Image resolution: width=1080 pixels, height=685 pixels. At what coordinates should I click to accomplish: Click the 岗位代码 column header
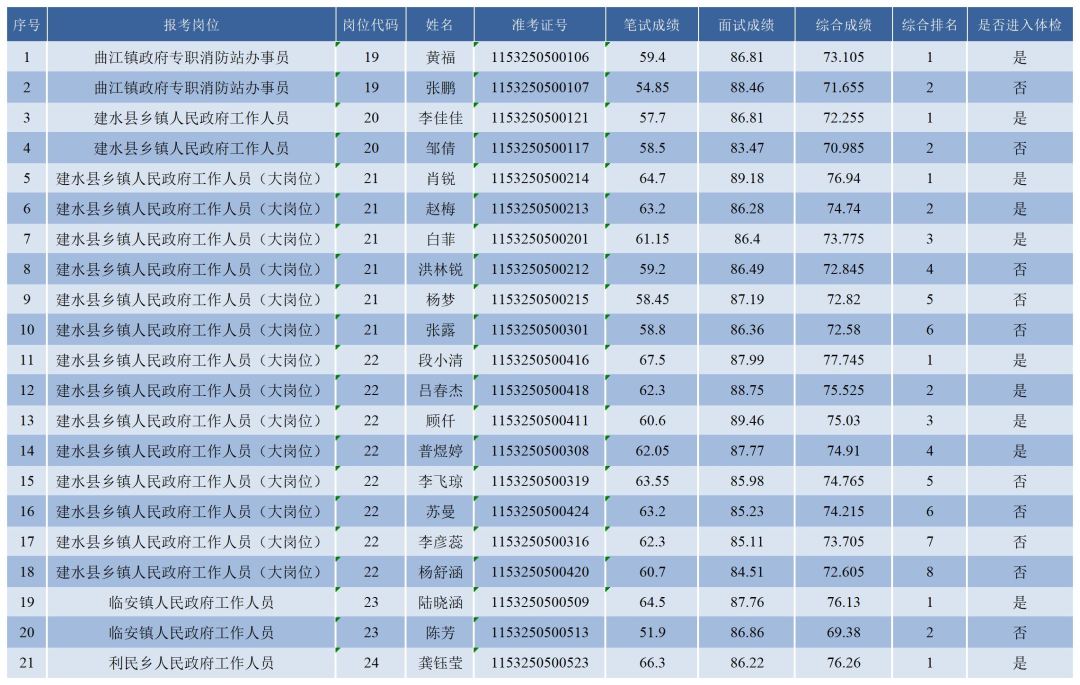pyautogui.click(x=371, y=25)
